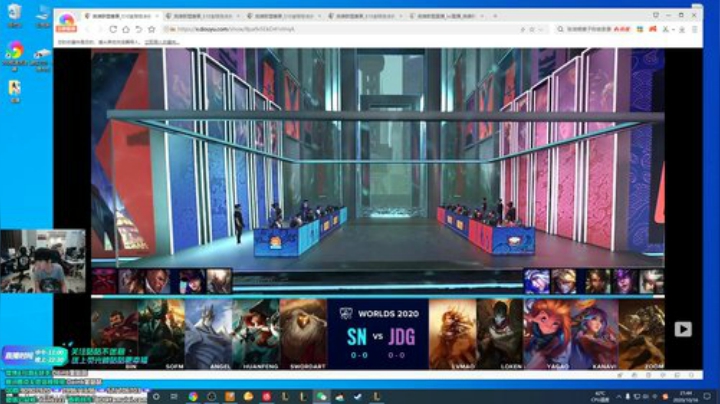Image resolution: width=720 pixels, height=404 pixels.
Task: Open the downloads arrow icon in toolbar
Action: (682, 29)
